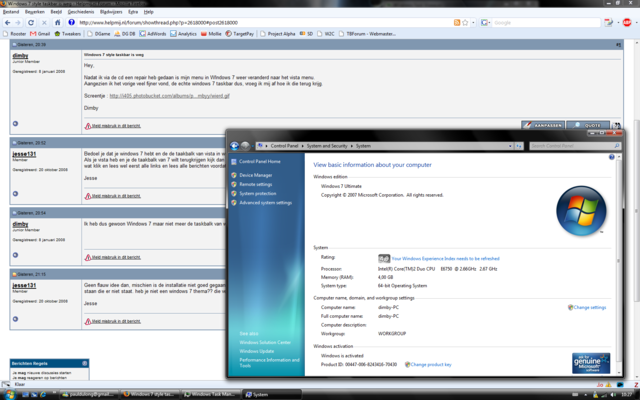
Task: Click status icon under first dimby post
Action: 16,123
